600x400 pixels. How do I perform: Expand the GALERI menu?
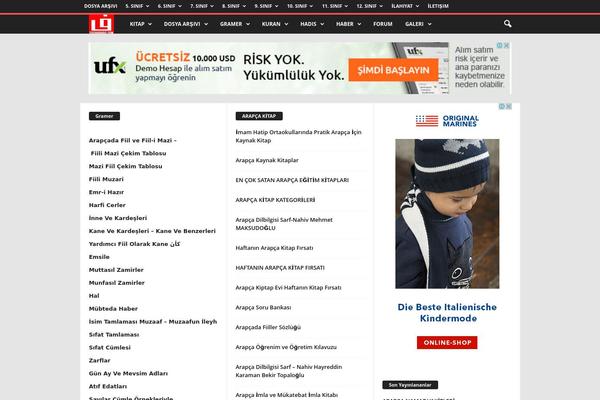click(x=418, y=24)
